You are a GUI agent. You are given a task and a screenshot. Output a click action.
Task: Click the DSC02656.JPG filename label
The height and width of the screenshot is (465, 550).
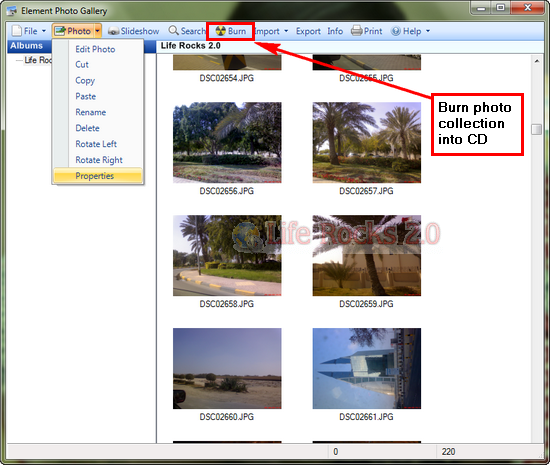point(227,191)
